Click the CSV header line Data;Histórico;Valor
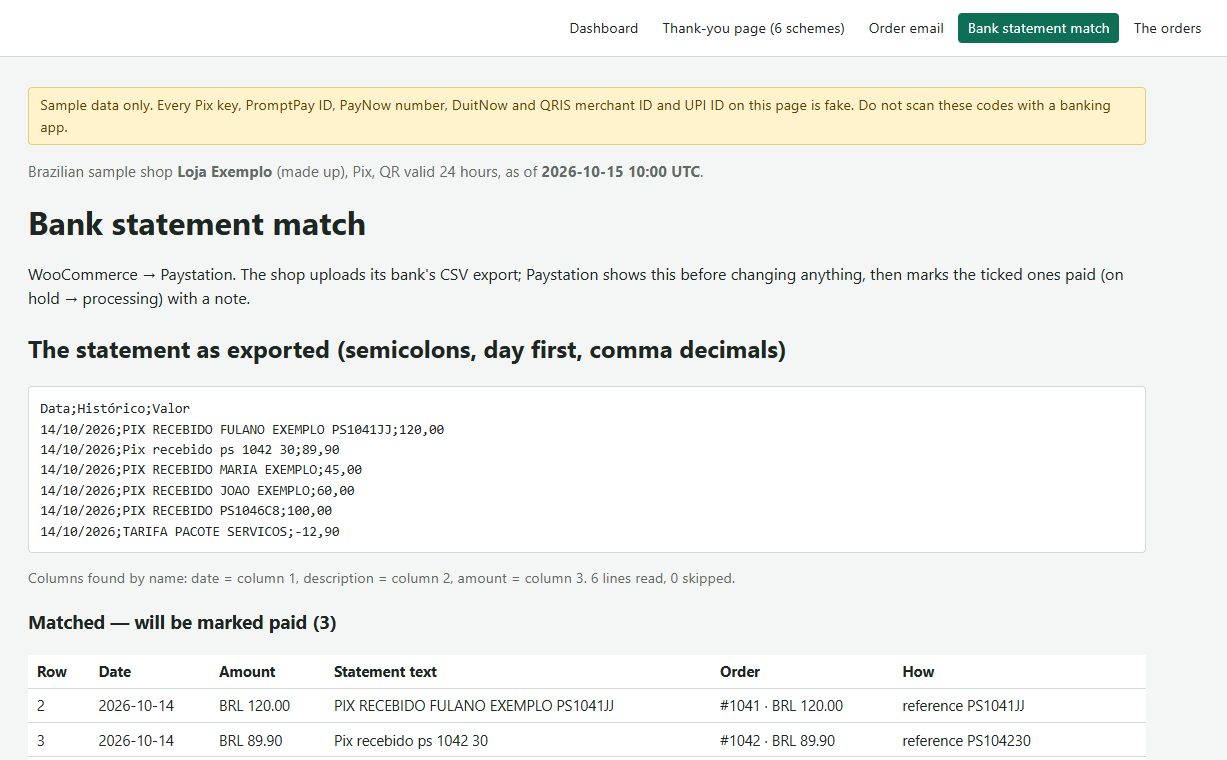The image size is (1227, 760). [x=115, y=409]
